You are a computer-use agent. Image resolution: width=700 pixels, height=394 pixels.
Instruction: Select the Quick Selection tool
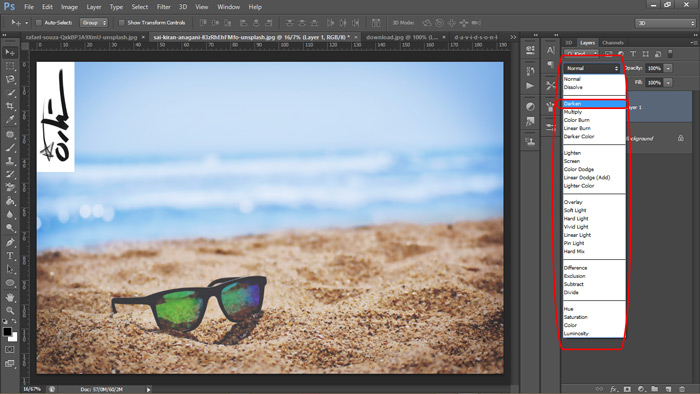pyautogui.click(x=10, y=93)
